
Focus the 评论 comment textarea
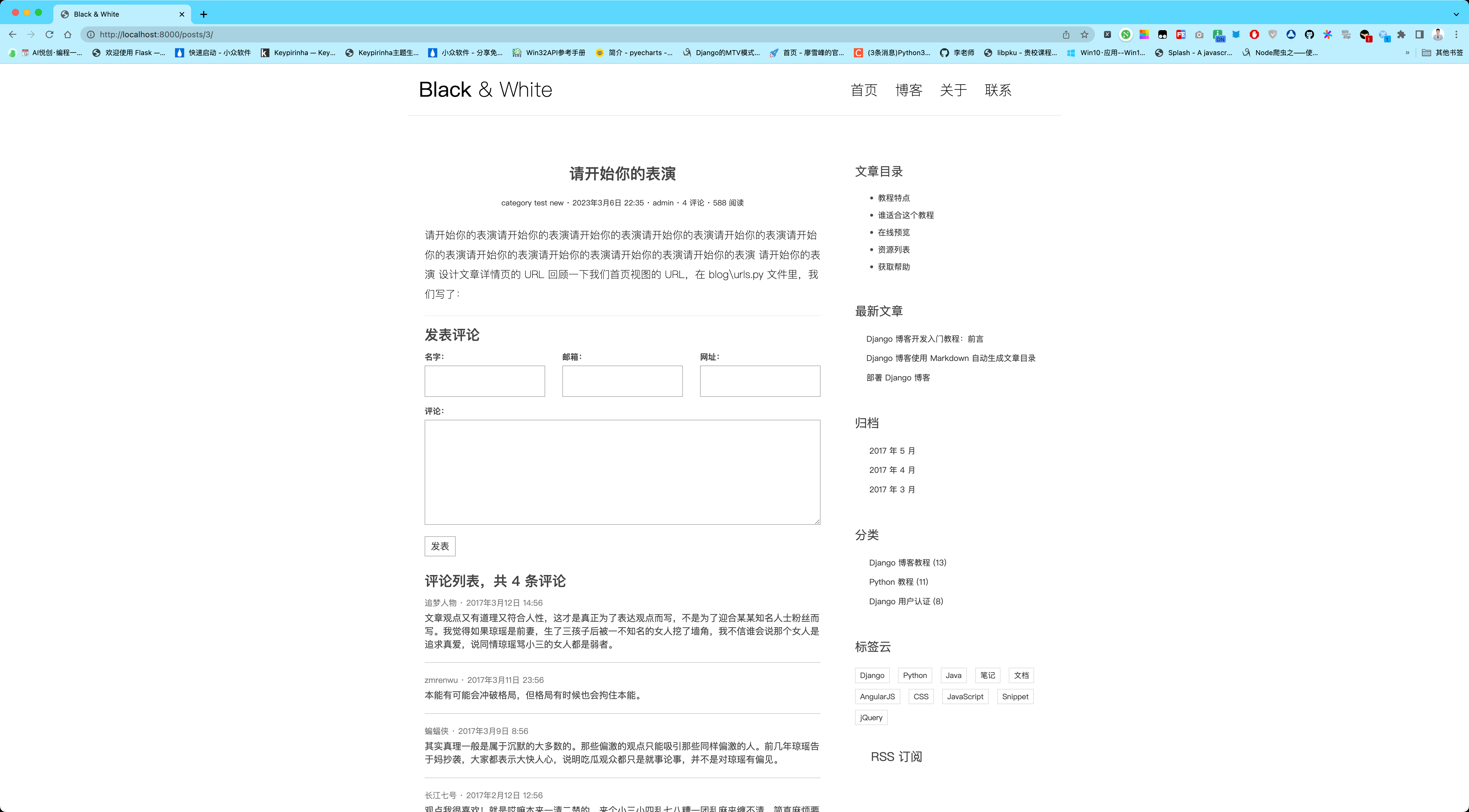point(622,472)
